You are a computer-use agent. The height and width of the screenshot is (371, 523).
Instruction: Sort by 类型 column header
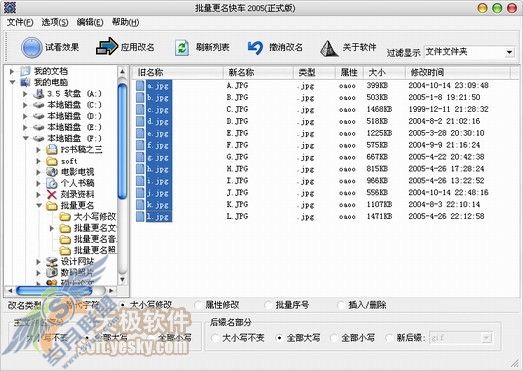(x=314, y=72)
